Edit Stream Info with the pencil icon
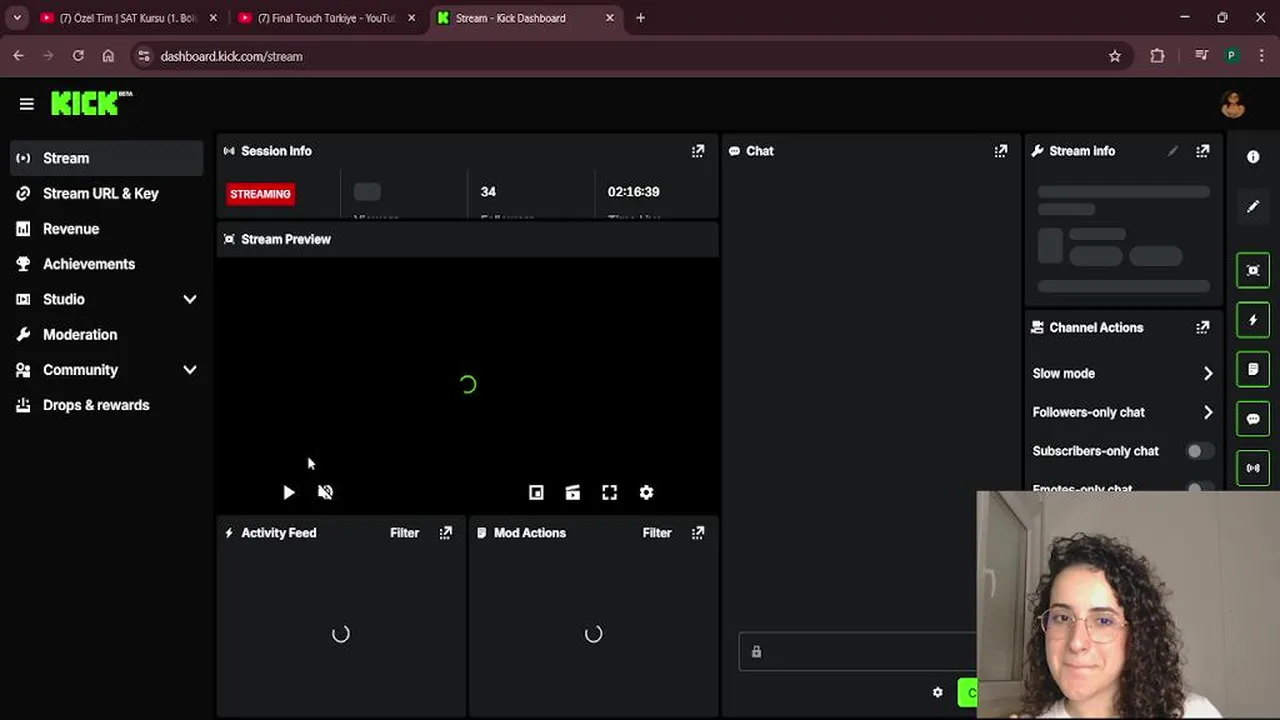1280x720 pixels. pos(1173,151)
